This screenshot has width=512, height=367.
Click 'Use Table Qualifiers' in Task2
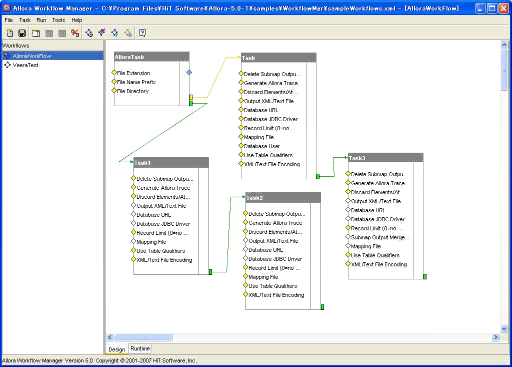(x=273, y=286)
